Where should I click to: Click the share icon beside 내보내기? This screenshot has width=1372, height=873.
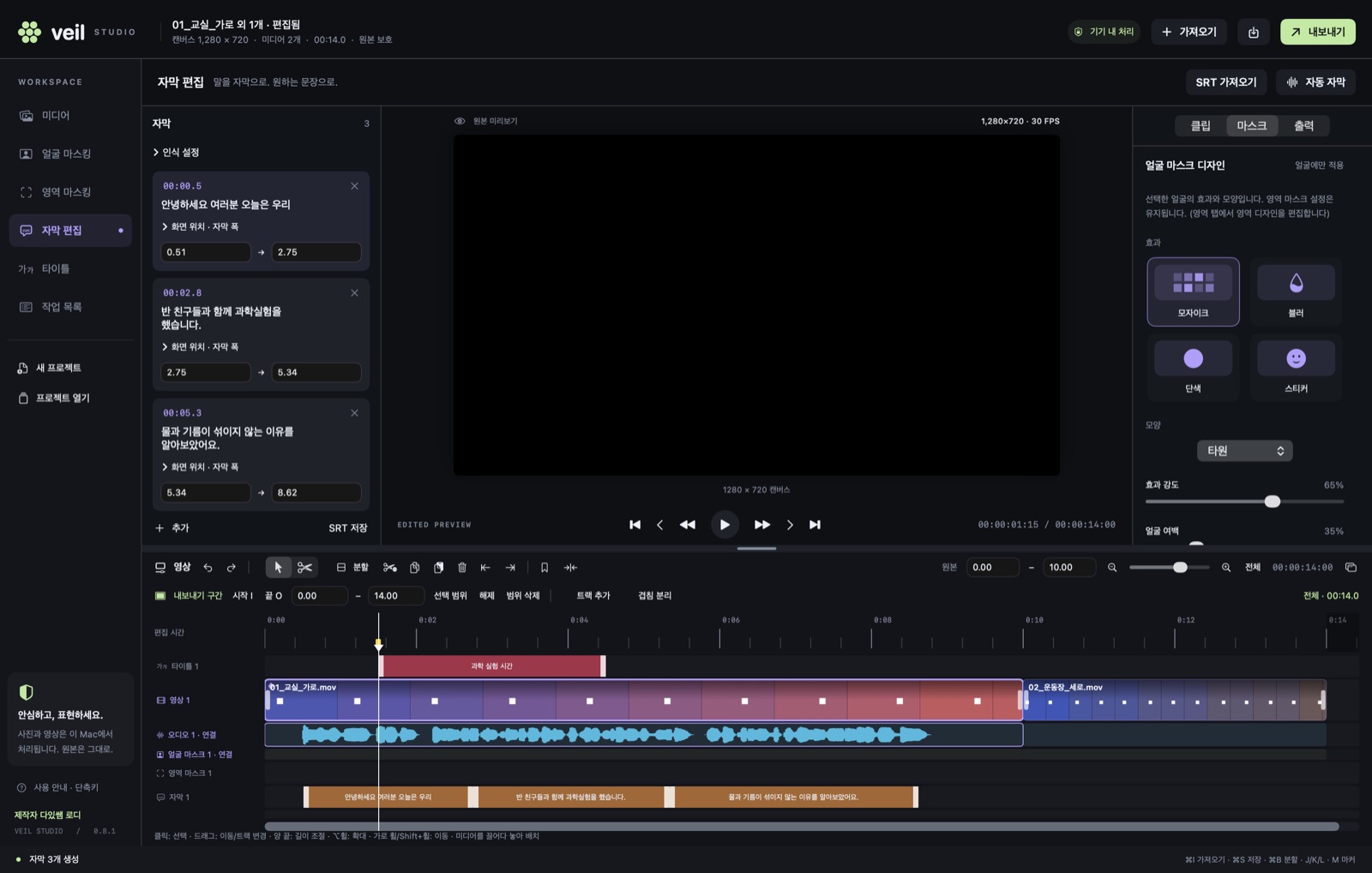coord(1254,32)
